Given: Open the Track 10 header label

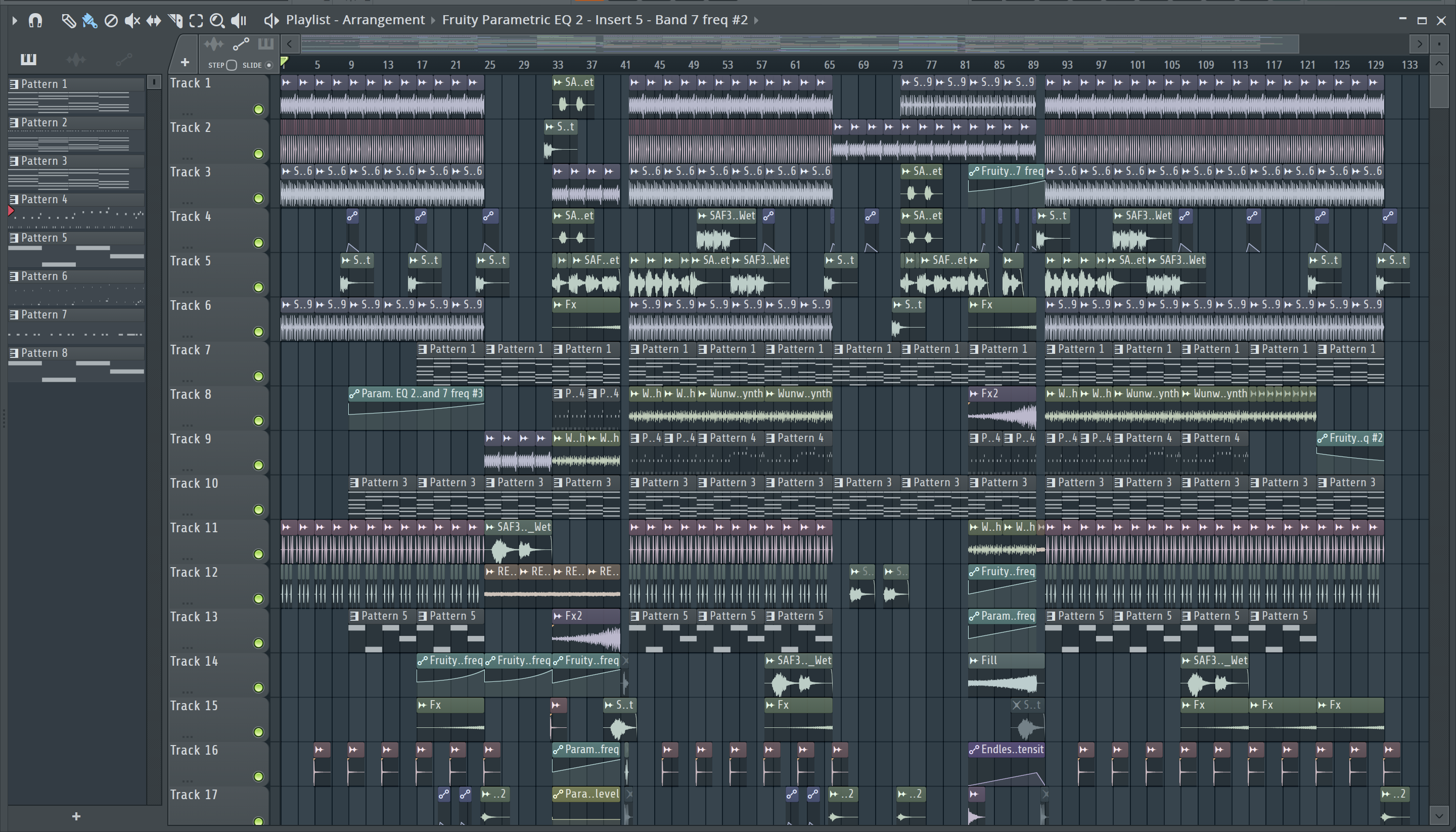Looking at the screenshot, I should (x=194, y=483).
